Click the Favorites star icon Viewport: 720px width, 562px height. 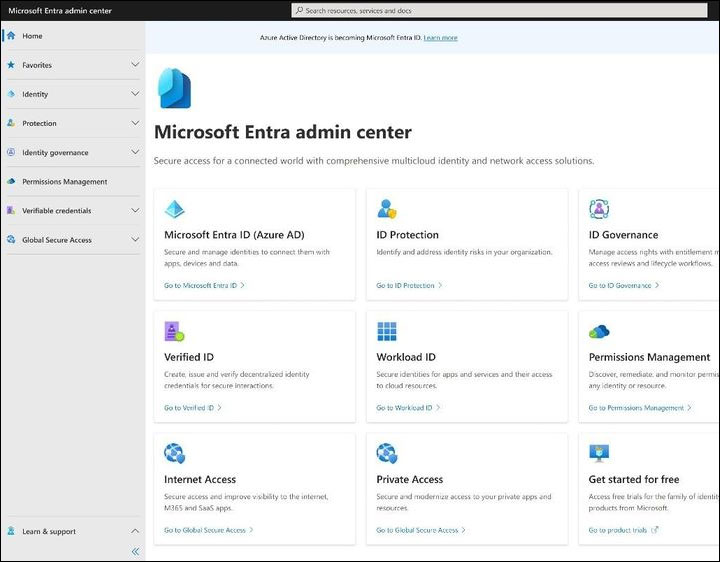coord(11,65)
